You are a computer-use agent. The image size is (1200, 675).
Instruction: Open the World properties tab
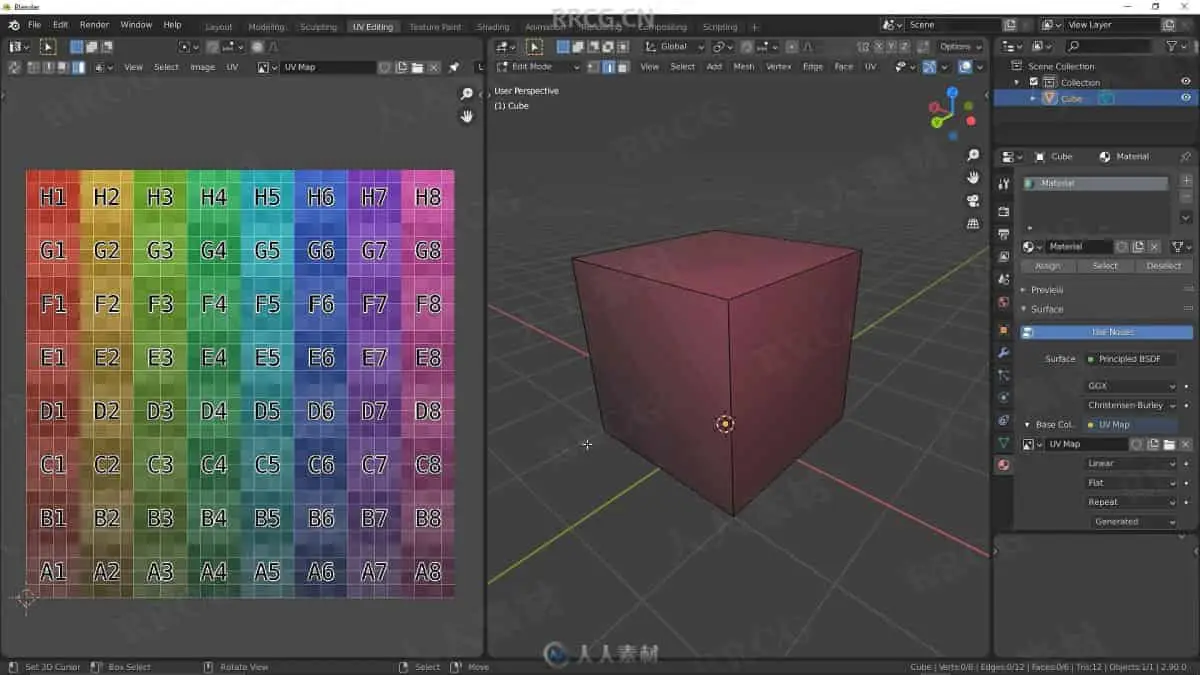pyautogui.click(x=1004, y=302)
